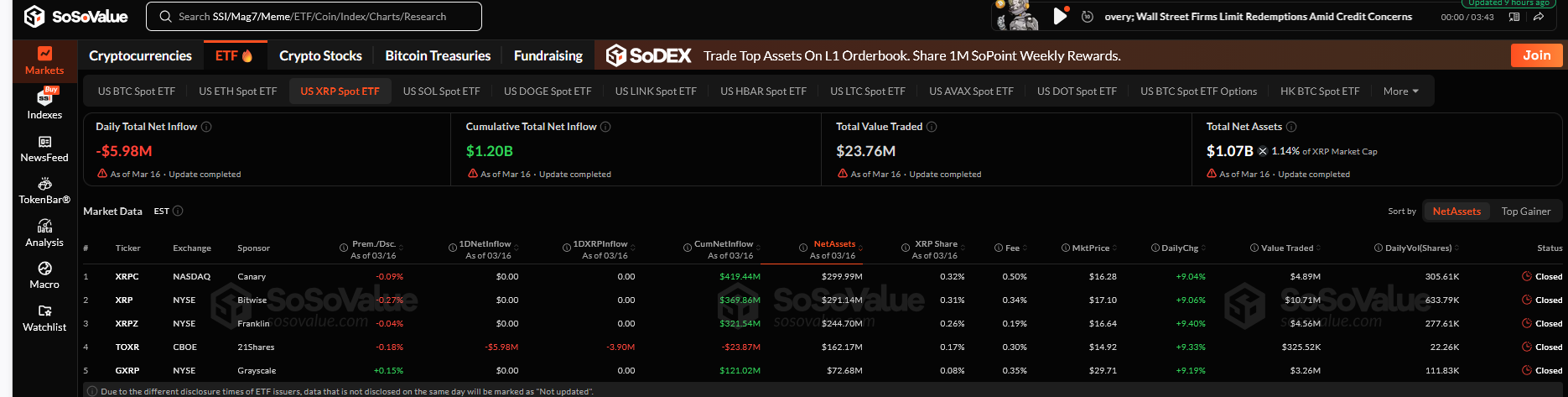Click the Total Net Assets info icon
This screenshot has height=397, width=1568.
coord(1291,127)
